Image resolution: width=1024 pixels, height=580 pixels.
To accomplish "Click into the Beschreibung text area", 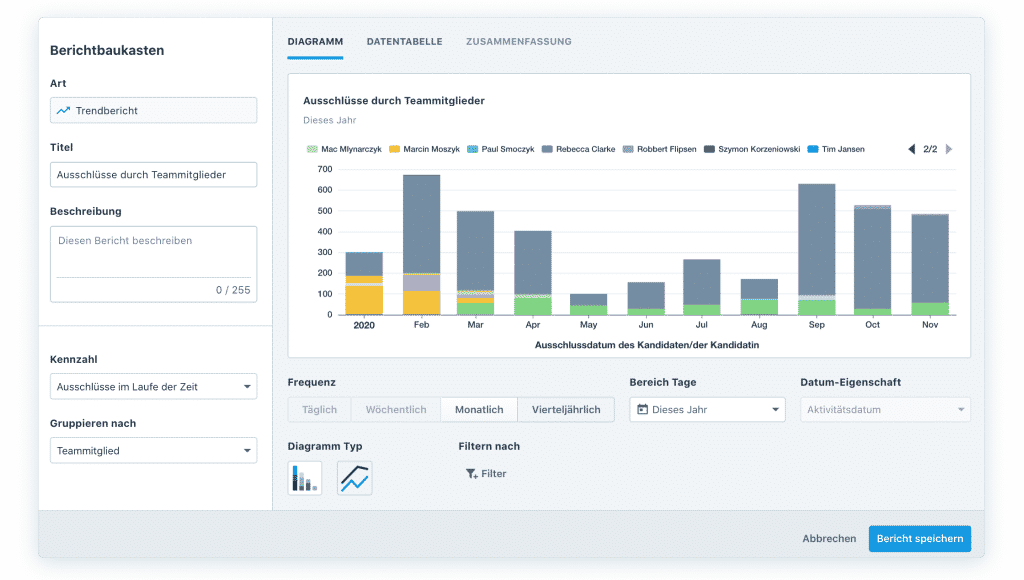I will [x=153, y=253].
